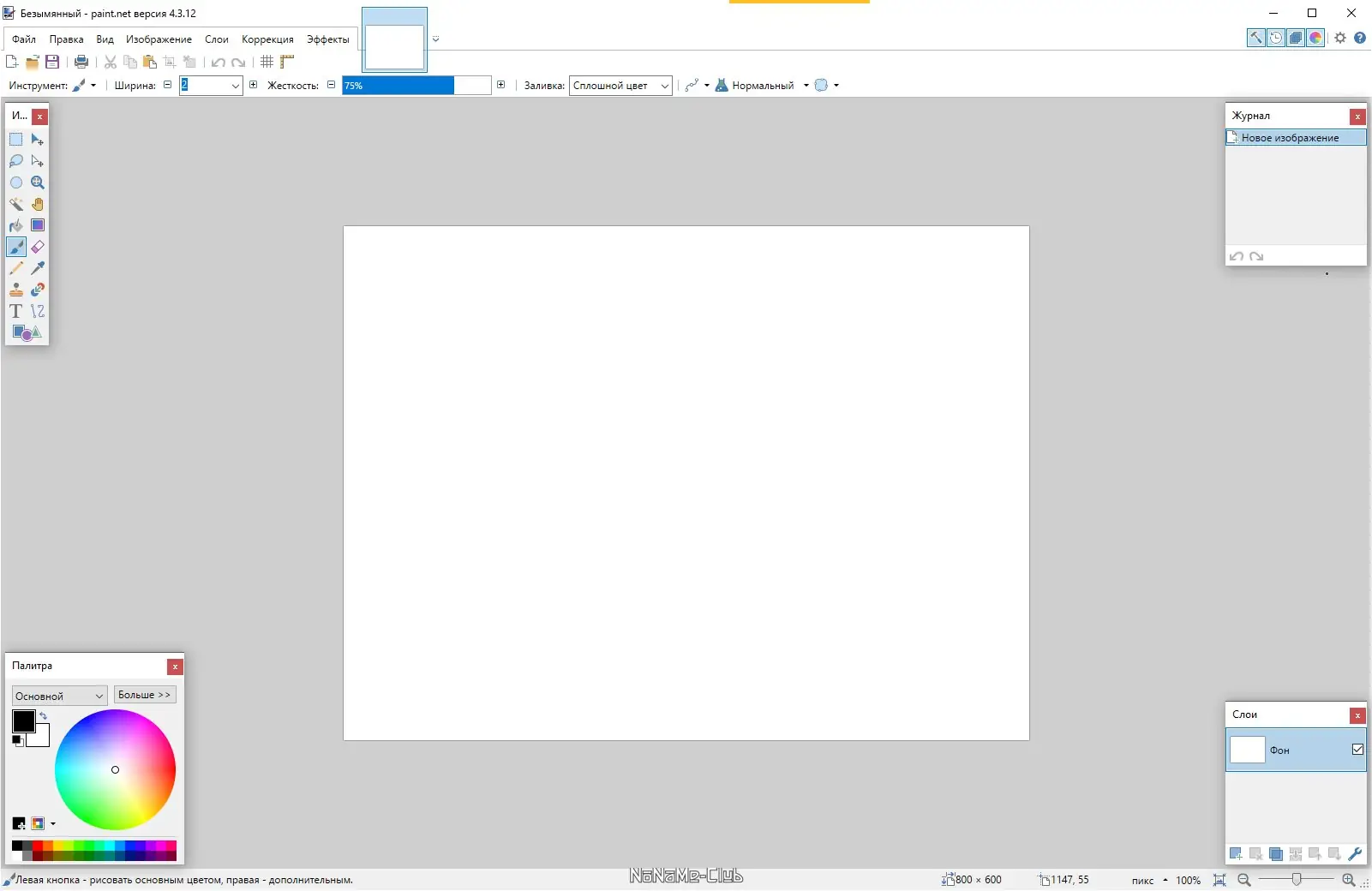Open layer properties wrench in Слои panel
1372x891 pixels.
[1355, 853]
